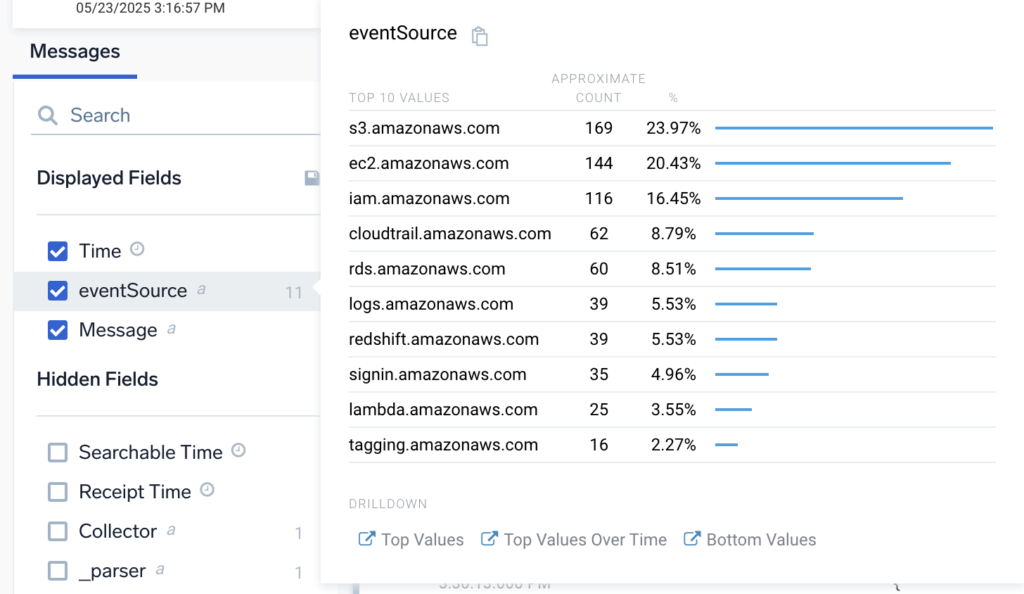Switch to the Messages tab
1024x594 pixels.
[74, 51]
